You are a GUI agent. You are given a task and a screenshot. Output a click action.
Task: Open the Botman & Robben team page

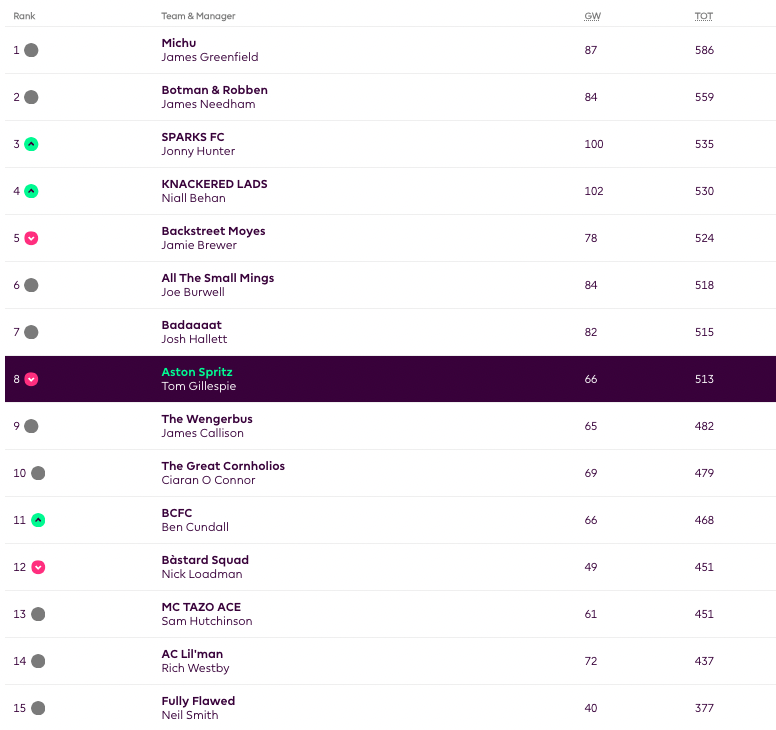214,90
